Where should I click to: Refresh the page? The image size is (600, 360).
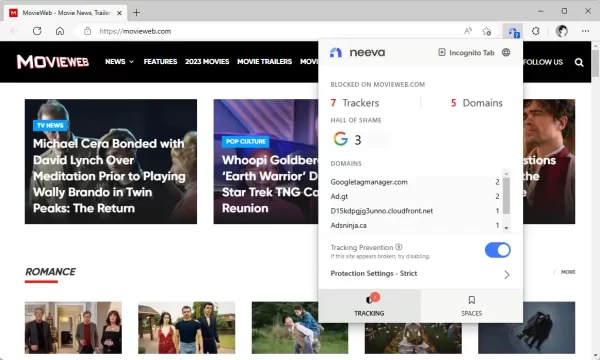37,31
